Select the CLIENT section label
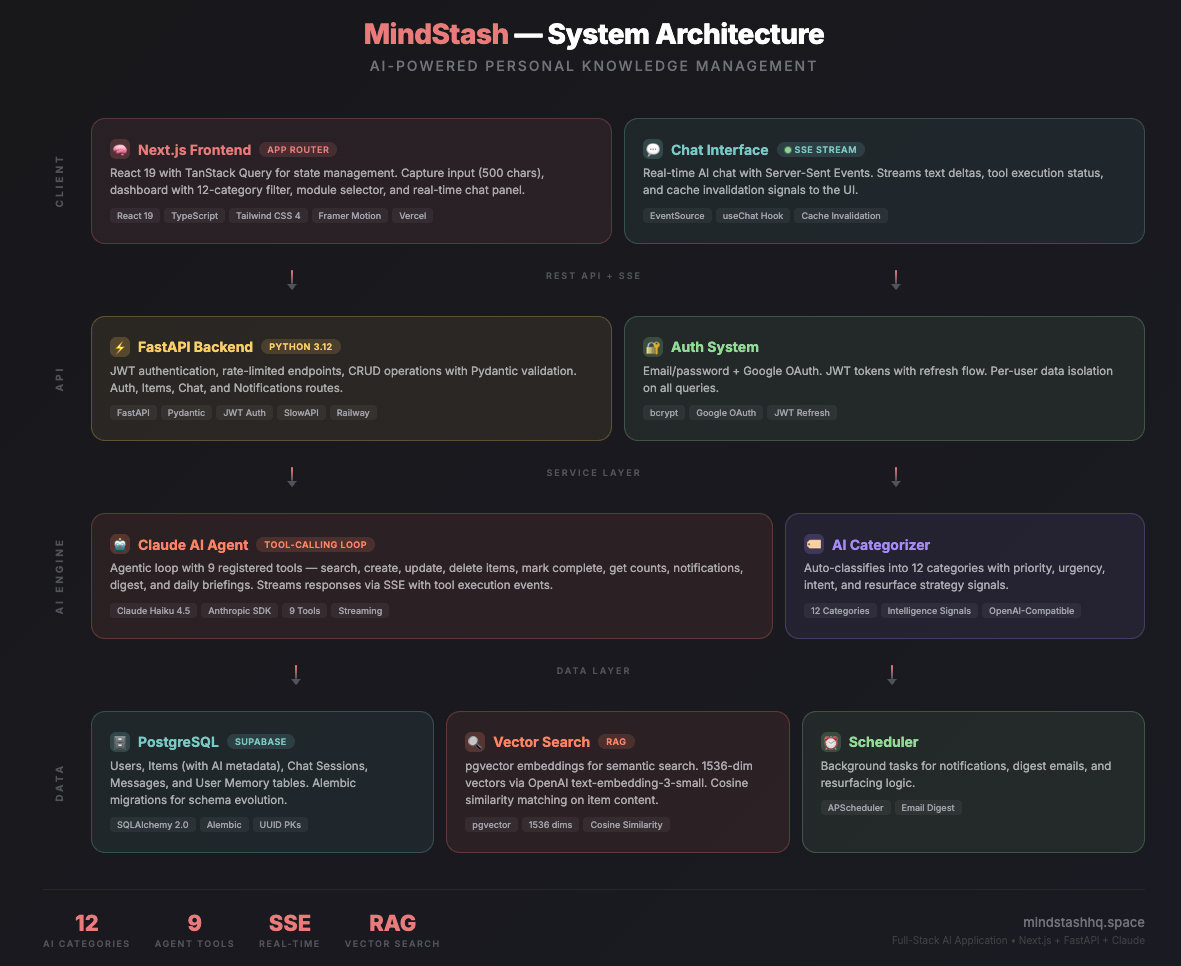This screenshot has width=1181, height=966. point(59,180)
